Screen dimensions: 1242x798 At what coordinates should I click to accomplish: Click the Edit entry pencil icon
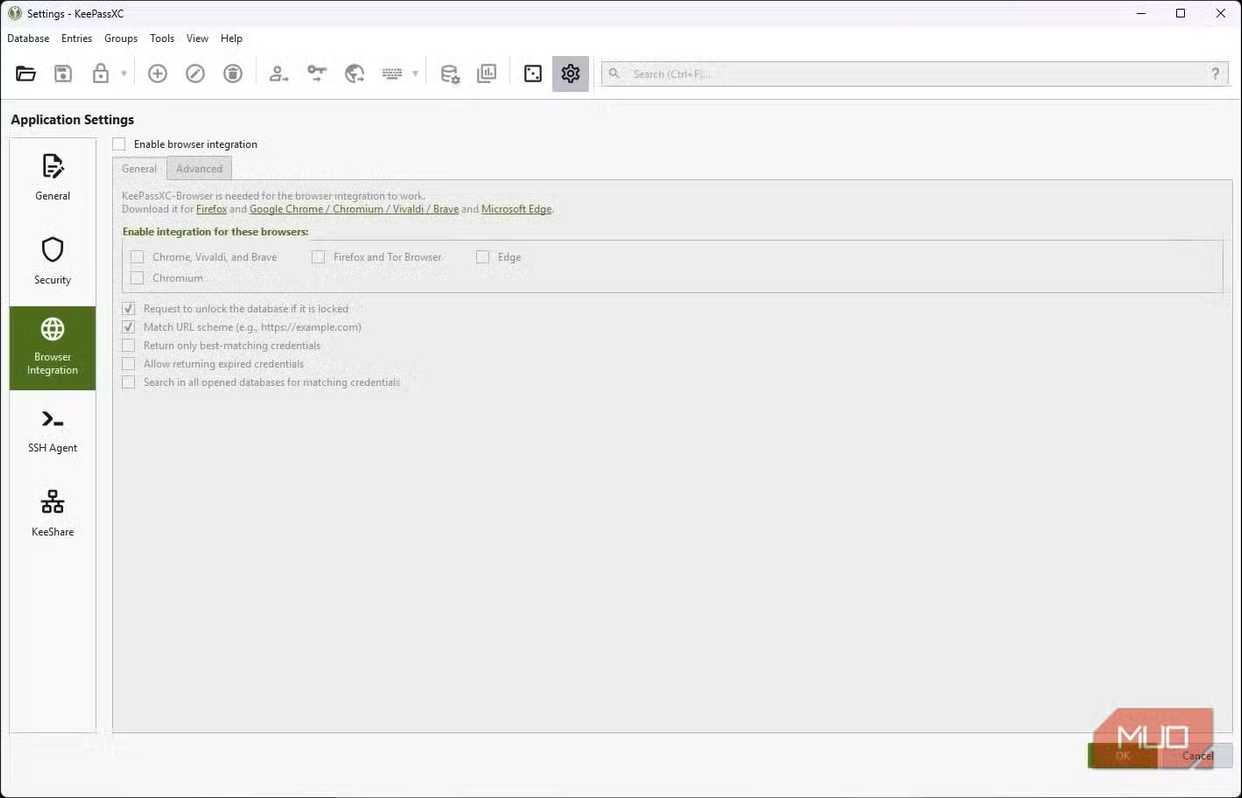[x=195, y=73]
